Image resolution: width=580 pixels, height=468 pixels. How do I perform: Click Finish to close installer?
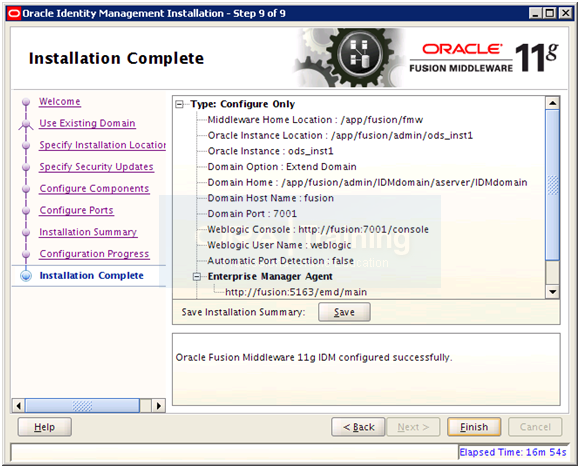click(x=474, y=427)
